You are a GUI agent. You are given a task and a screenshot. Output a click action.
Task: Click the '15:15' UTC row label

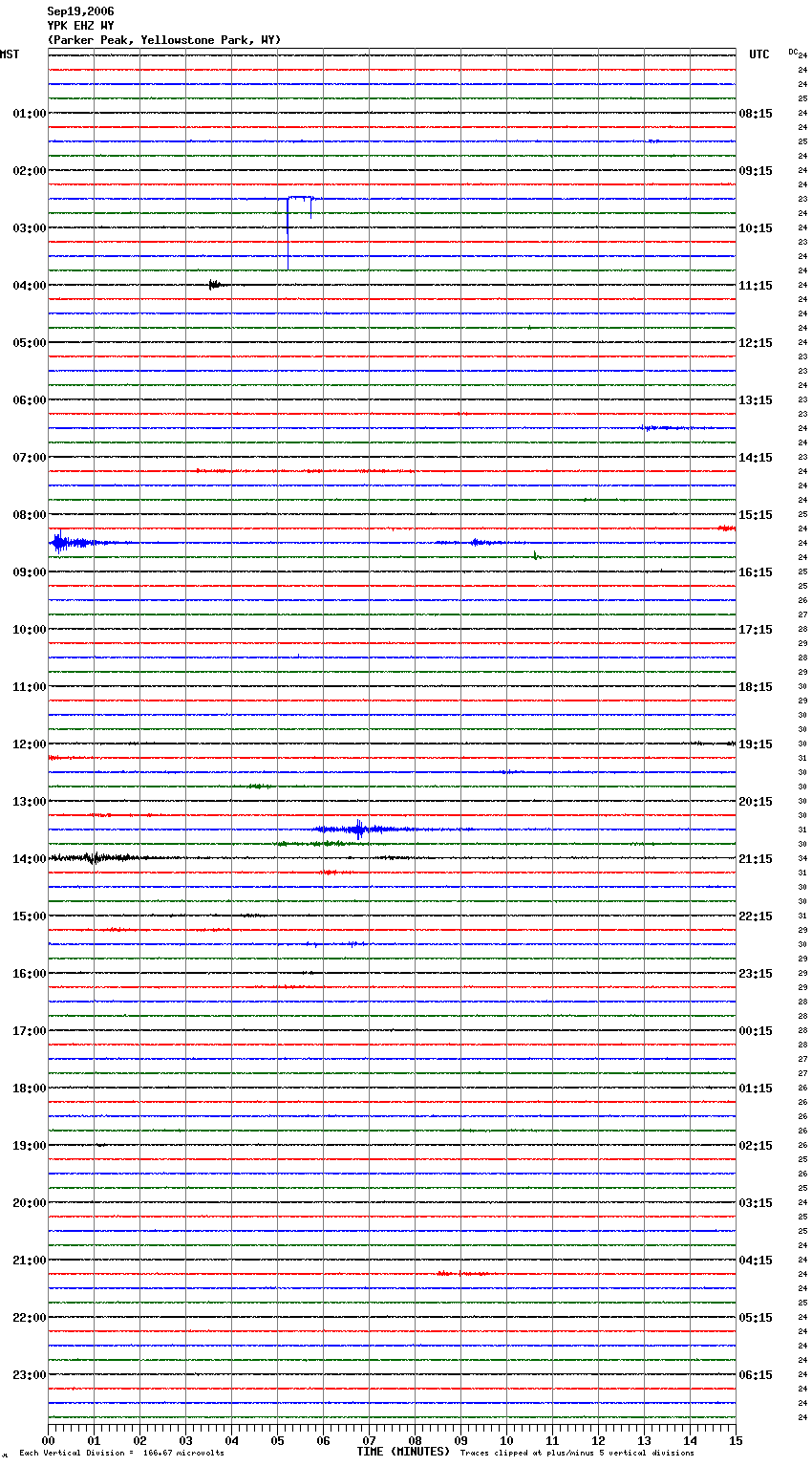pyautogui.click(x=756, y=515)
